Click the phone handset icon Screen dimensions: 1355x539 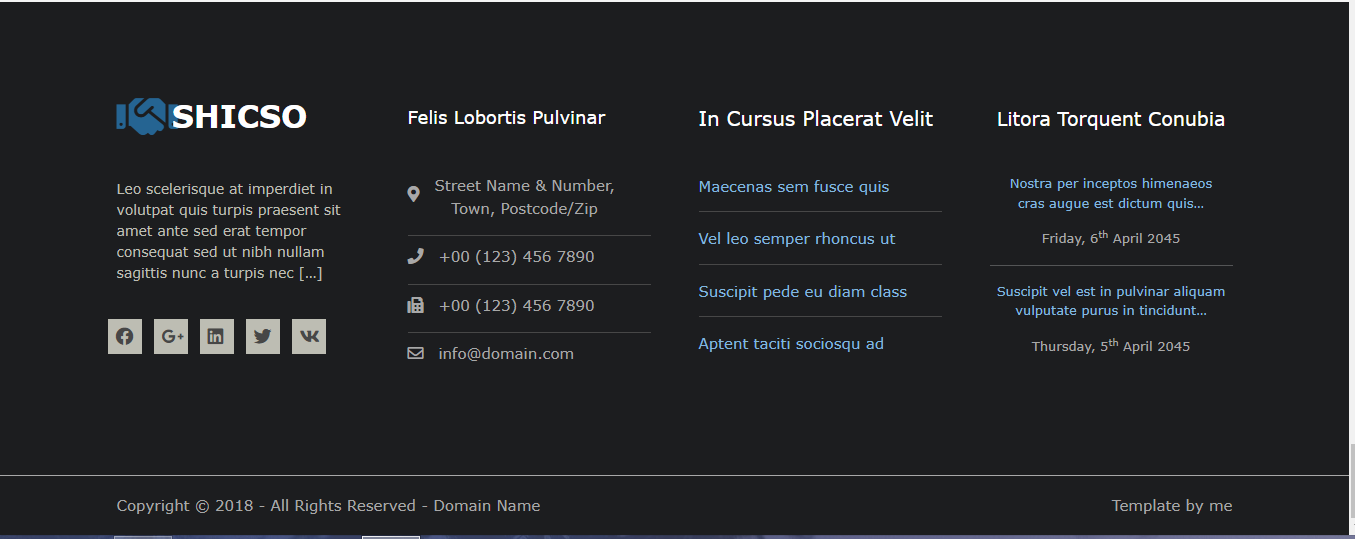tap(416, 256)
